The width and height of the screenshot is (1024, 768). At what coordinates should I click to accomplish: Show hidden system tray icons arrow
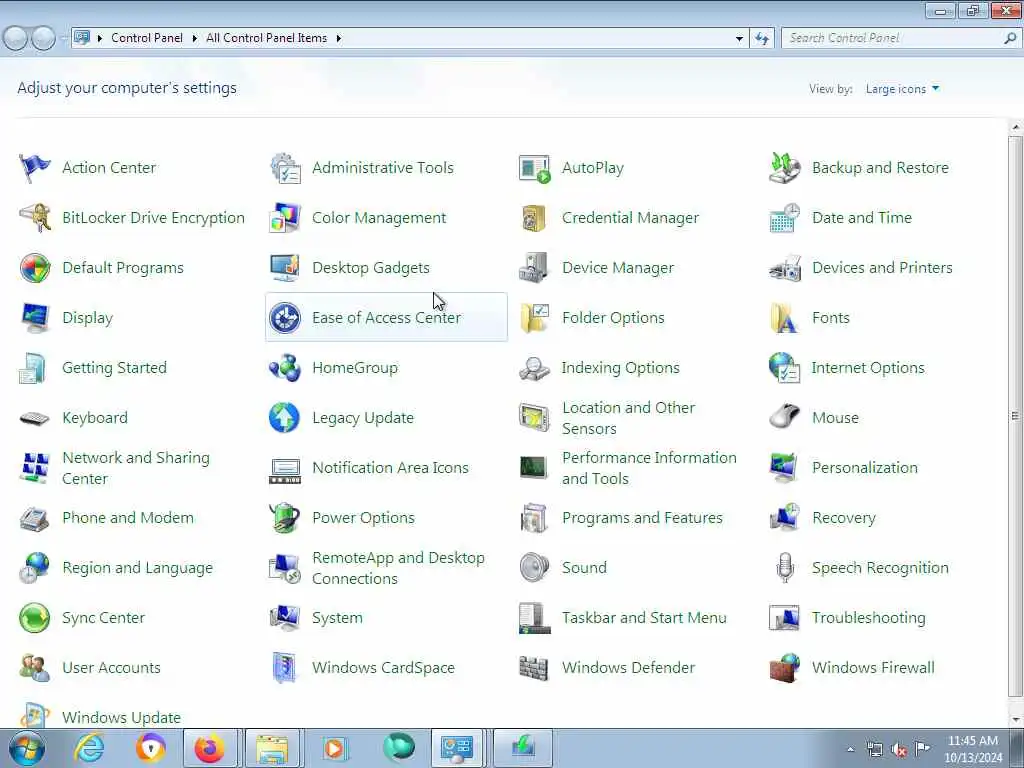(850, 750)
